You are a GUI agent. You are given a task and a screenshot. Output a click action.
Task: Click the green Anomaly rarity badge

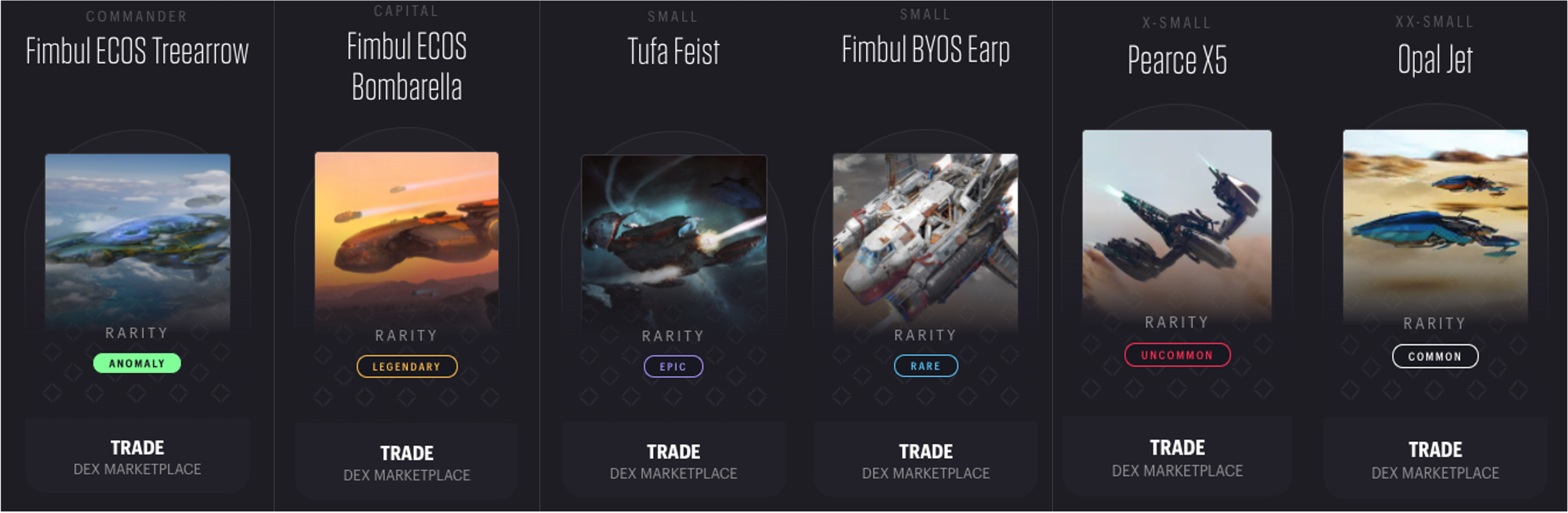pos(137,363)
